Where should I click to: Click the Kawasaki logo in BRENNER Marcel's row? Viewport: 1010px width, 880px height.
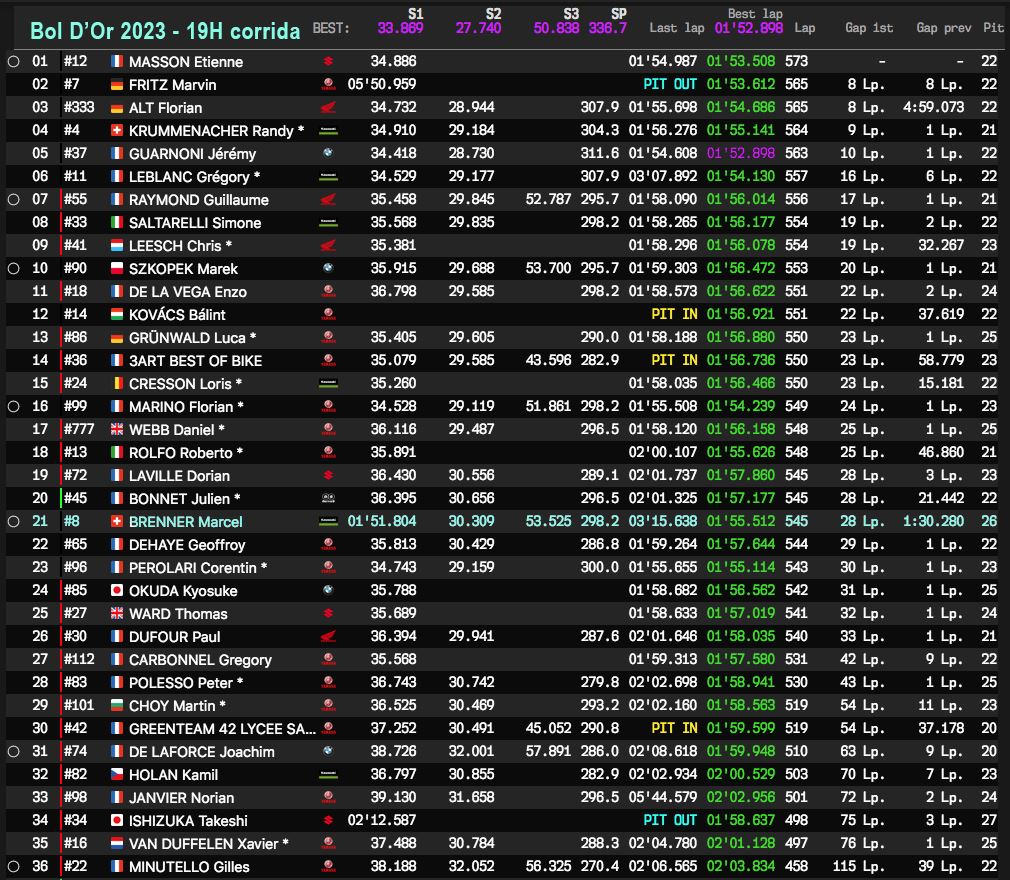pos(329,521)
